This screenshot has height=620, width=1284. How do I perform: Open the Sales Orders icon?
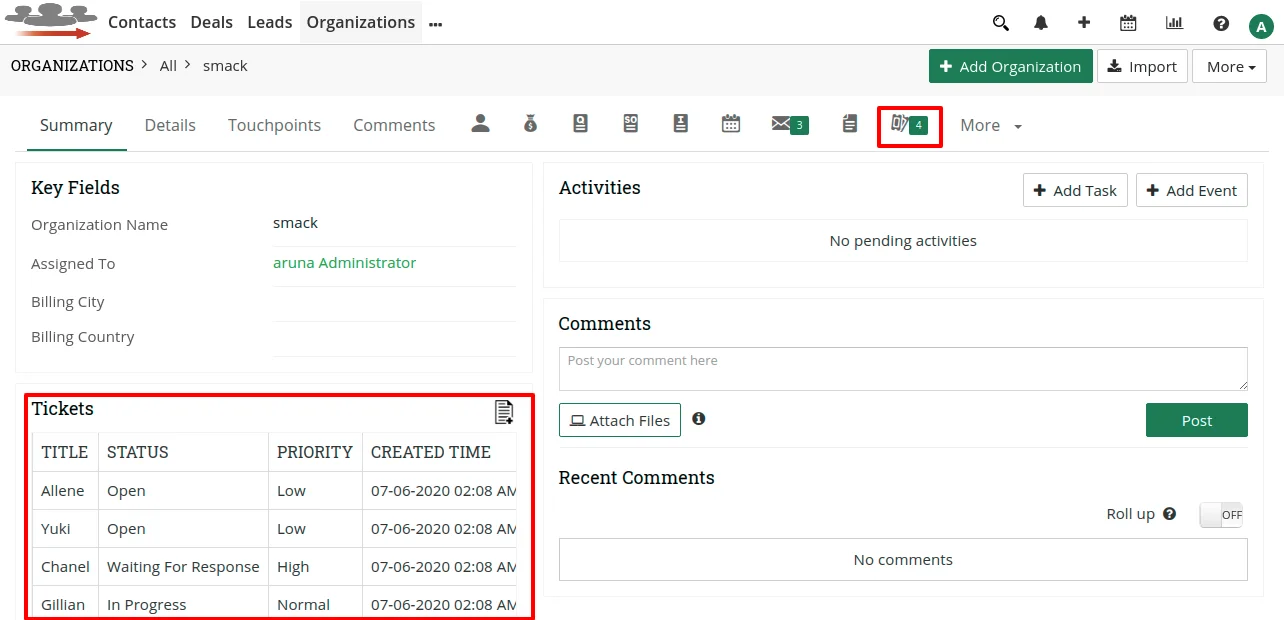(631, 123)
